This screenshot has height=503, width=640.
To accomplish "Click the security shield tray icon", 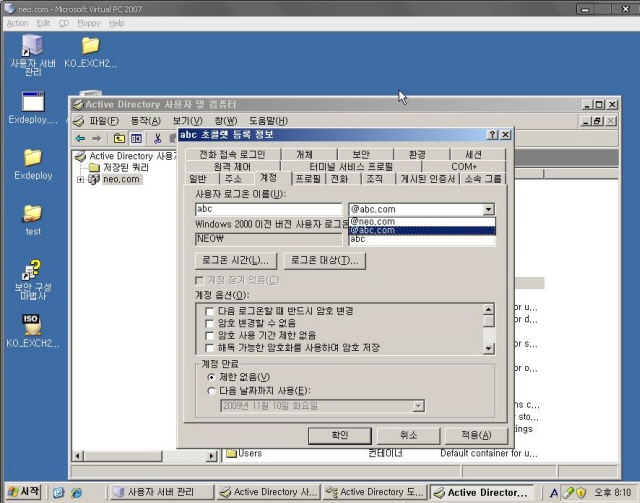I will [581, 493].
